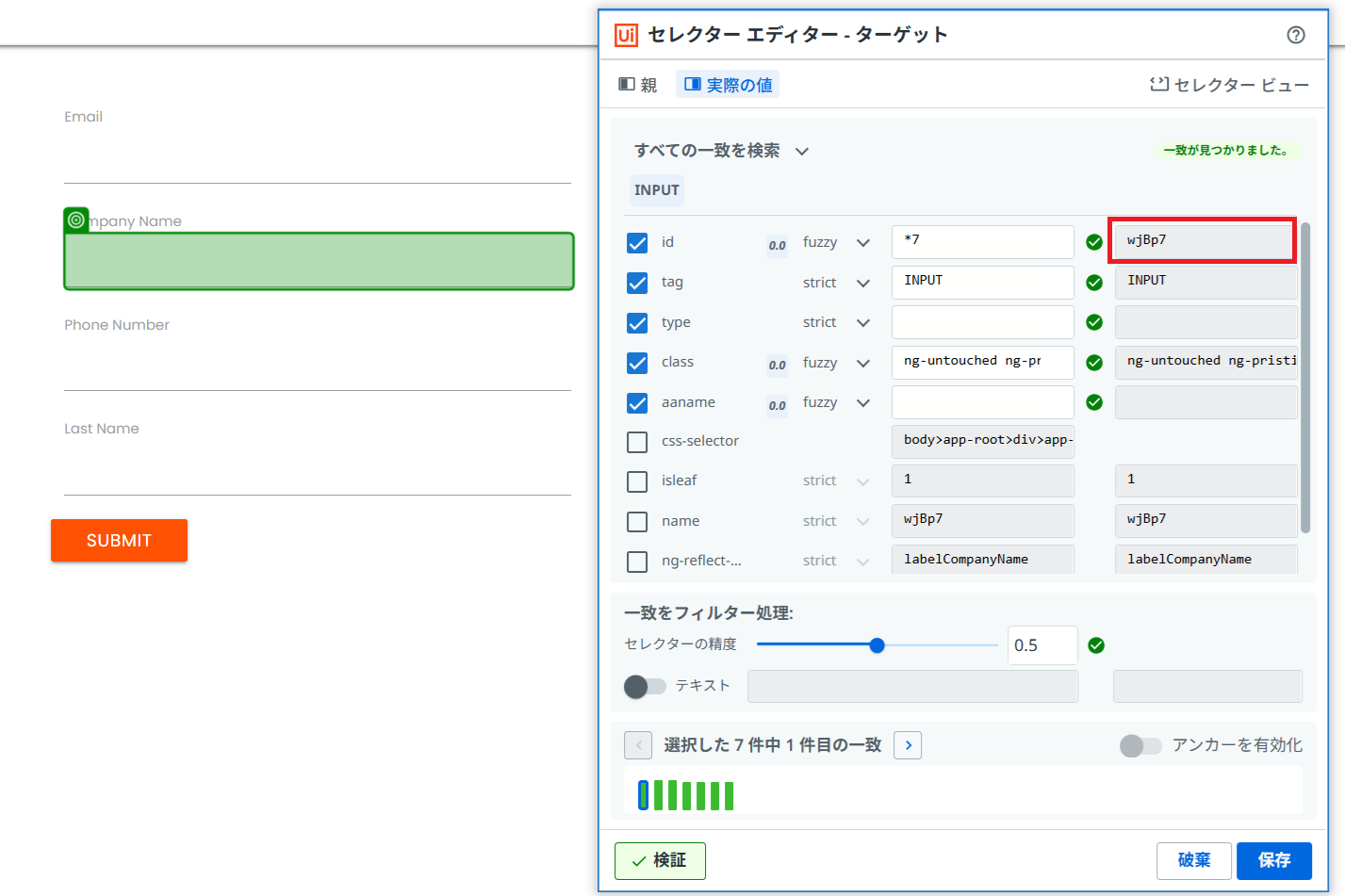Uncheck the class attribute checkbox
The width and height of the screenshot is (1345, 896).
637,363
